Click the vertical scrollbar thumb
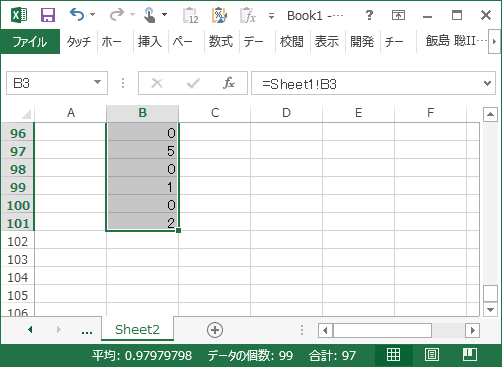 coord(490,293)
